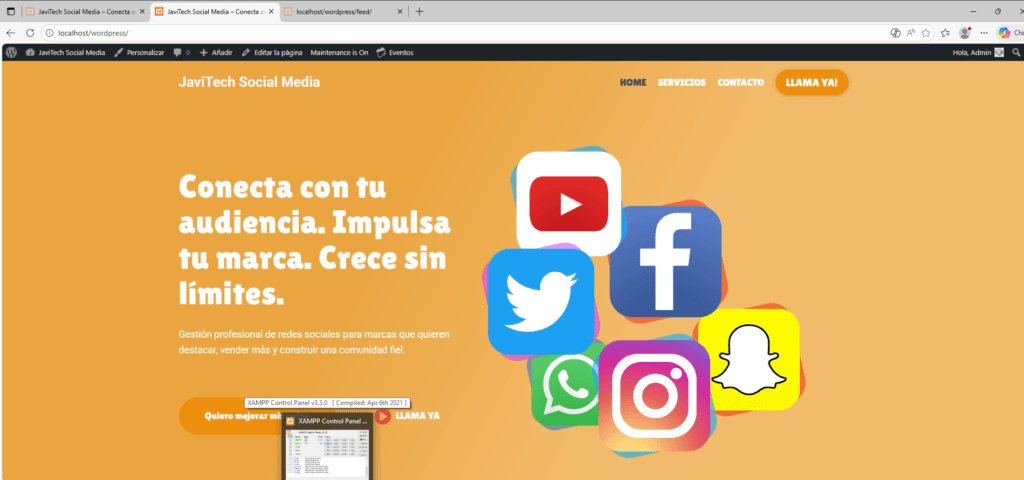The width and height of the screenshot is (1024, 480).
Task: Open the browser profile avatar icon
Action: click(964, 33)
